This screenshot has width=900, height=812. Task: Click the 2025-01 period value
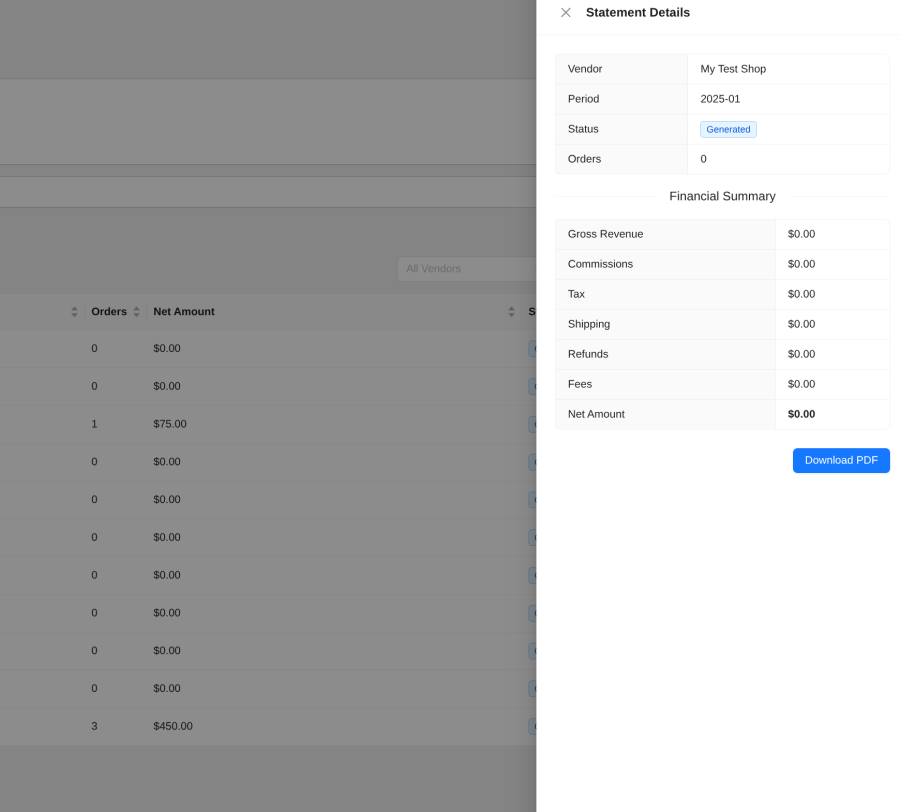coord(720,99)
